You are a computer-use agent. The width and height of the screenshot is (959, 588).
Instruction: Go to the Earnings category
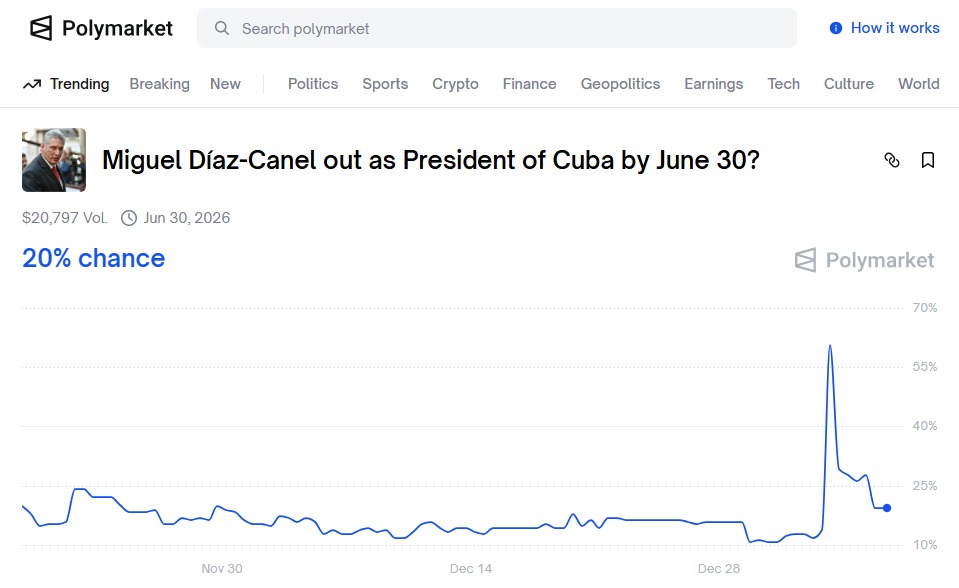pyautogui.click(x=713, y=84)
